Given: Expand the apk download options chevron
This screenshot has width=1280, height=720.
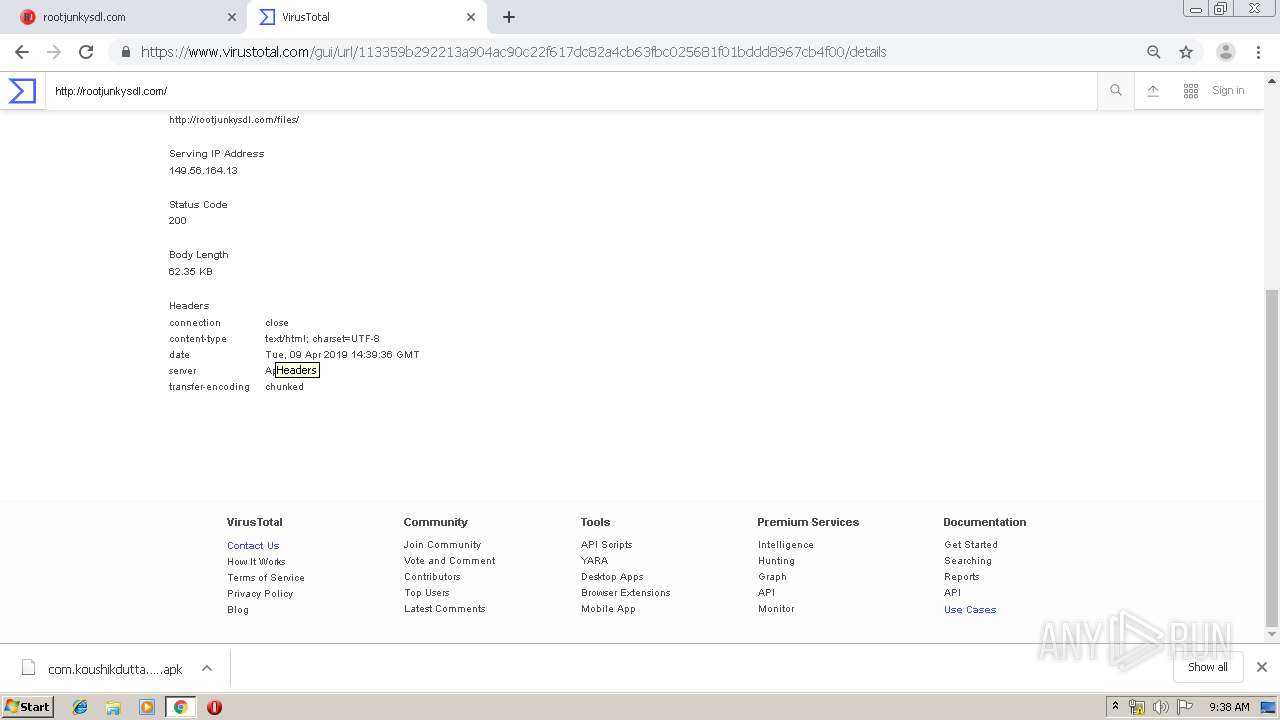Looking at the screenshot, I should [x=207, y=668].
